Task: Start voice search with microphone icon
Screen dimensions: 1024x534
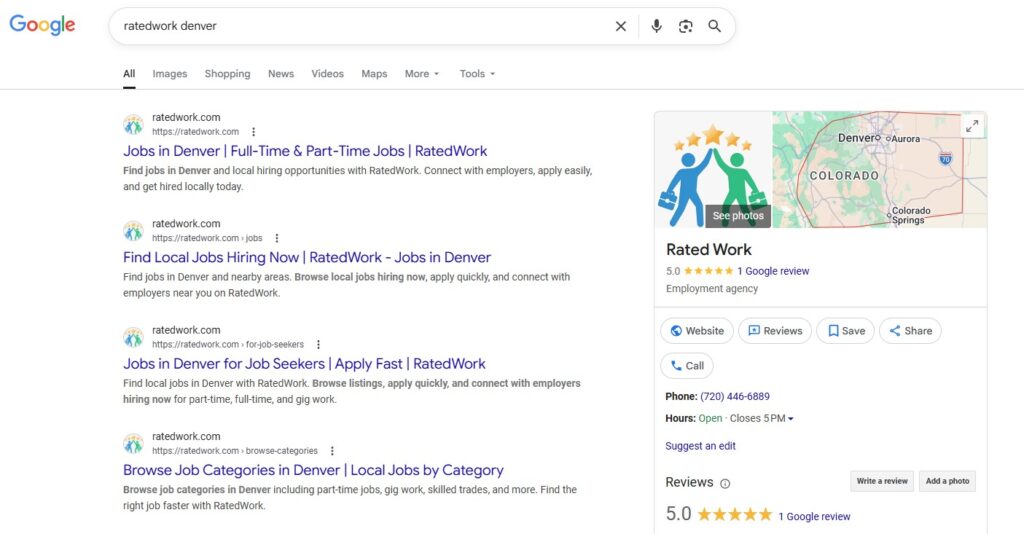Action: [656, 26]
